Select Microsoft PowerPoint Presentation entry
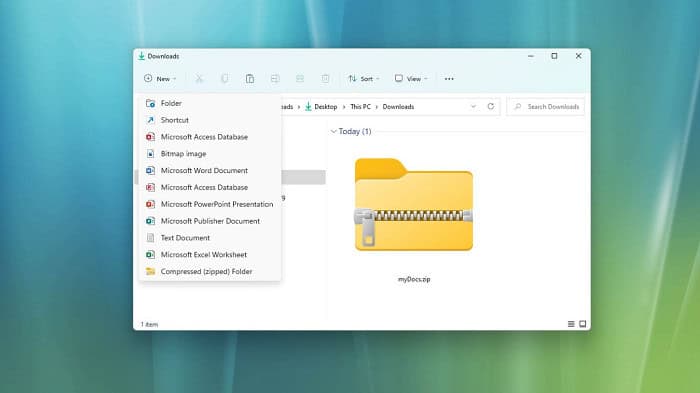 210,204
